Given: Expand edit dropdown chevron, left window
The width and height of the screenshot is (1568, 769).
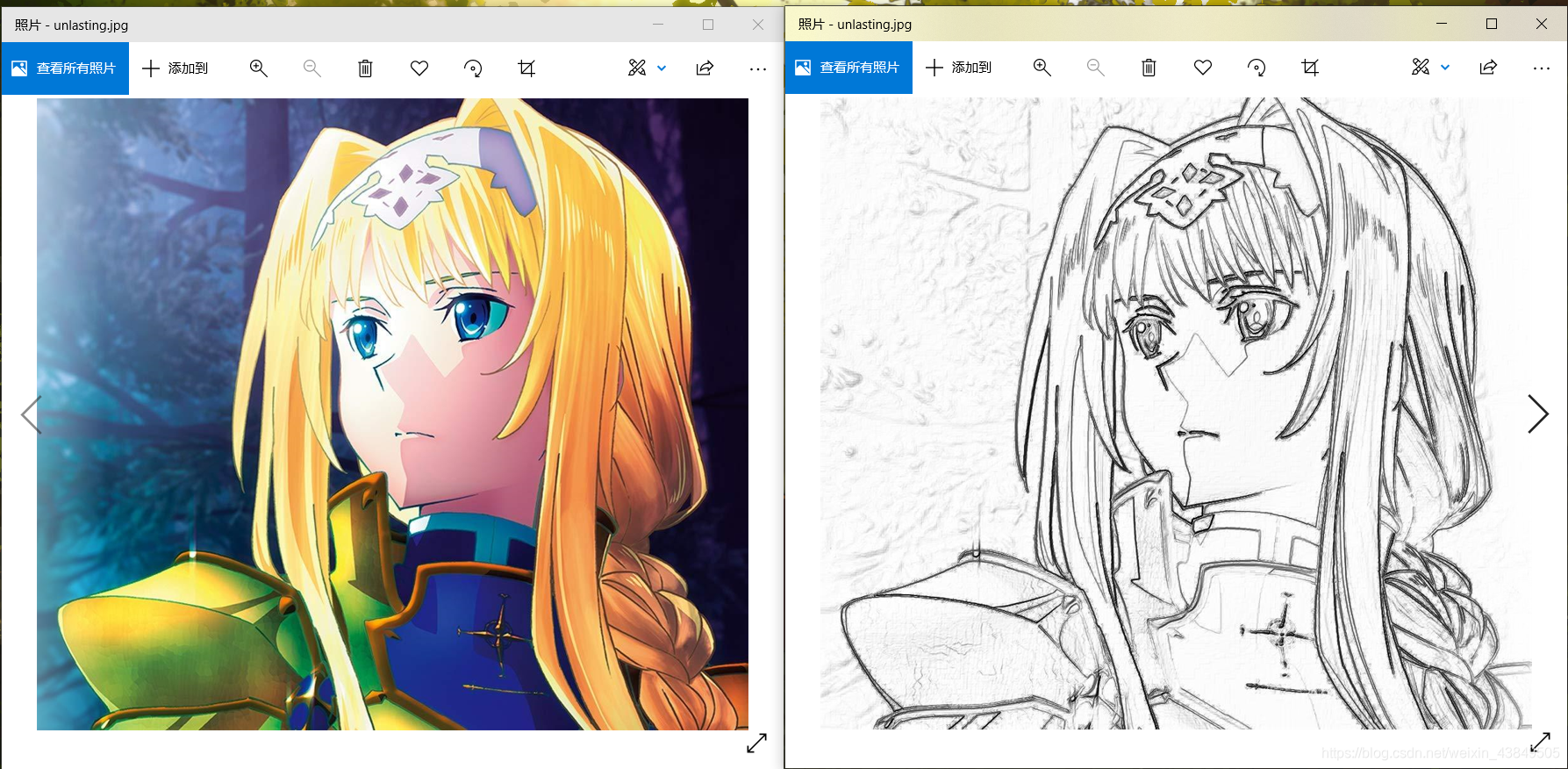Looking at the screenshot, I should (662, 68).
